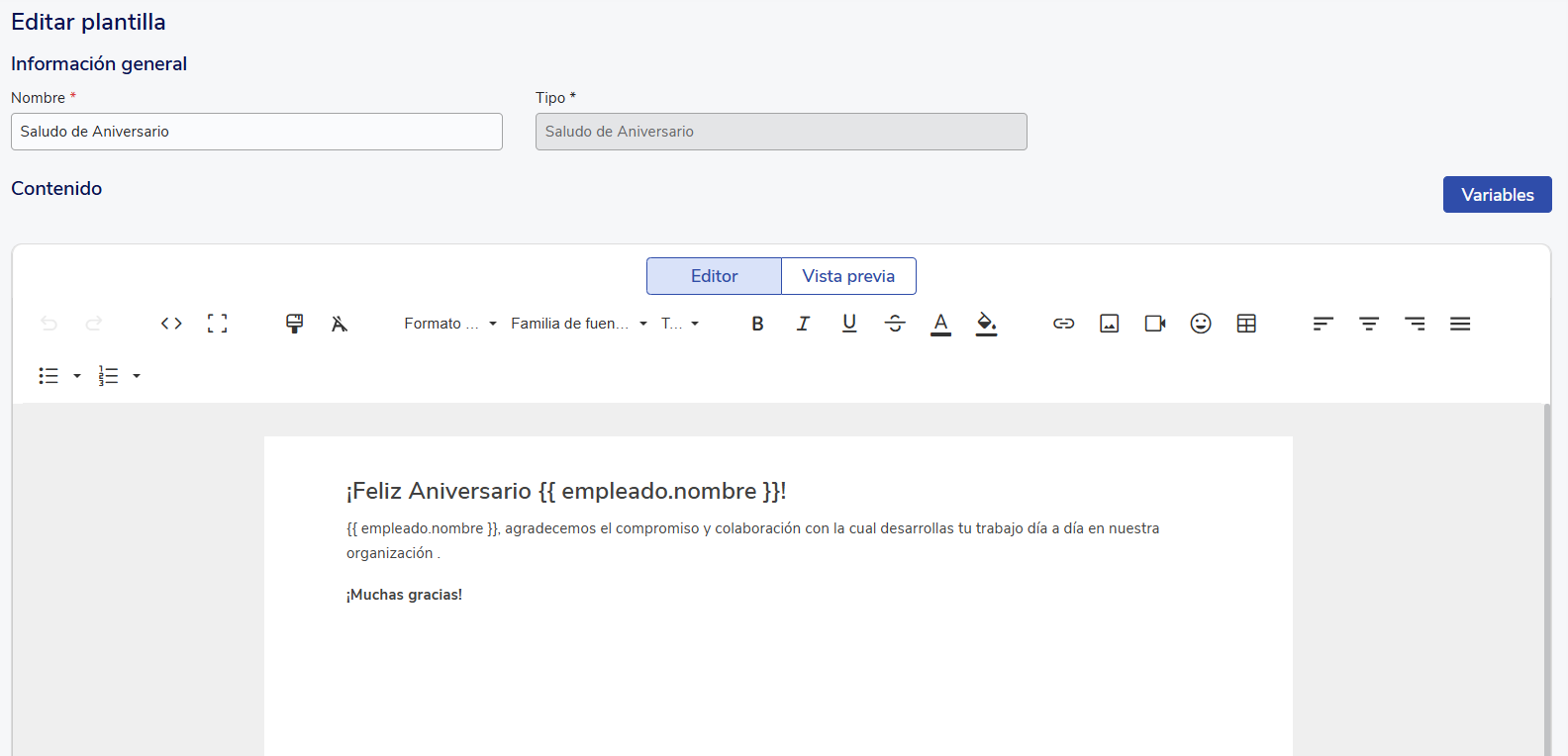Screen dimensions: 1568x756
Task: Pick text color with the A icon
Action: (x=940, y=324)
